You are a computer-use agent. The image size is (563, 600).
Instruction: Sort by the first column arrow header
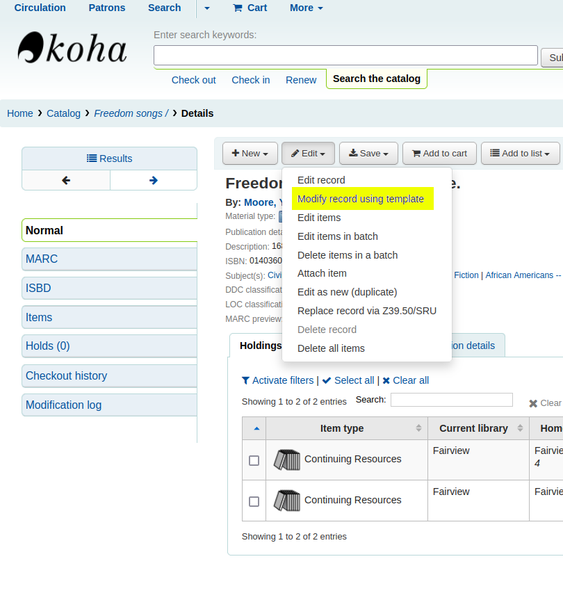(256, 428)
